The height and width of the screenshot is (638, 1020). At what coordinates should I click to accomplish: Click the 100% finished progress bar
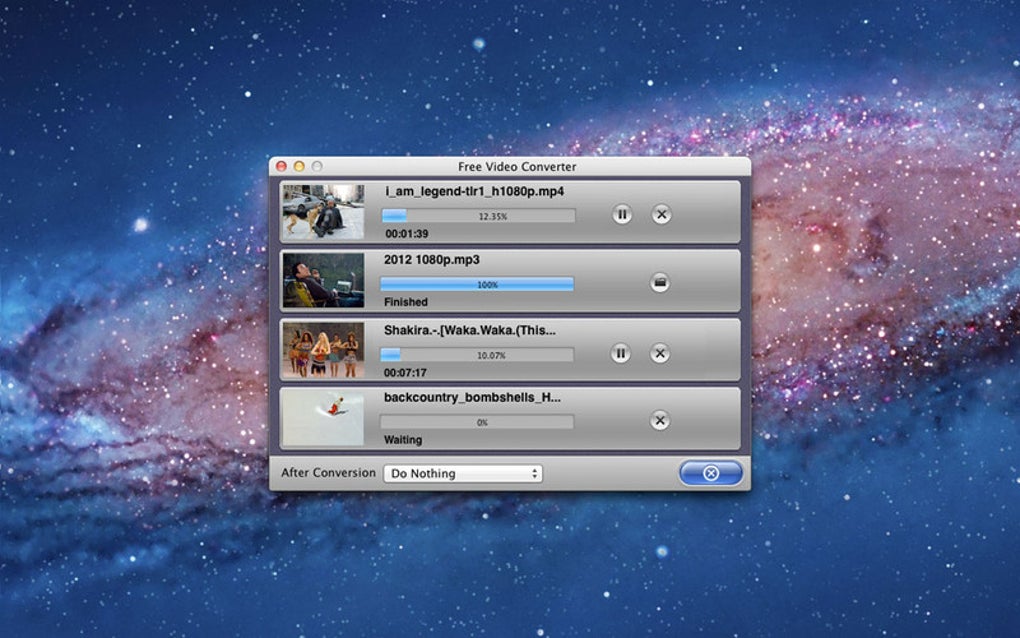477,284
